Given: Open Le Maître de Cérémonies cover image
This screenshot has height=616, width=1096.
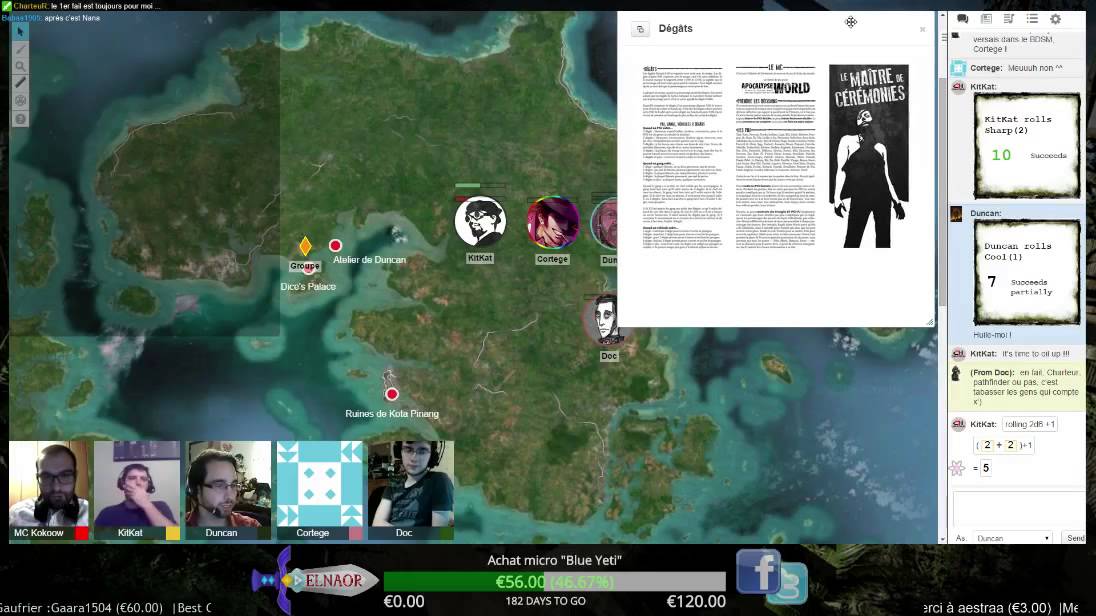Looking at the screenshot, I should click(x=869, y=156).
